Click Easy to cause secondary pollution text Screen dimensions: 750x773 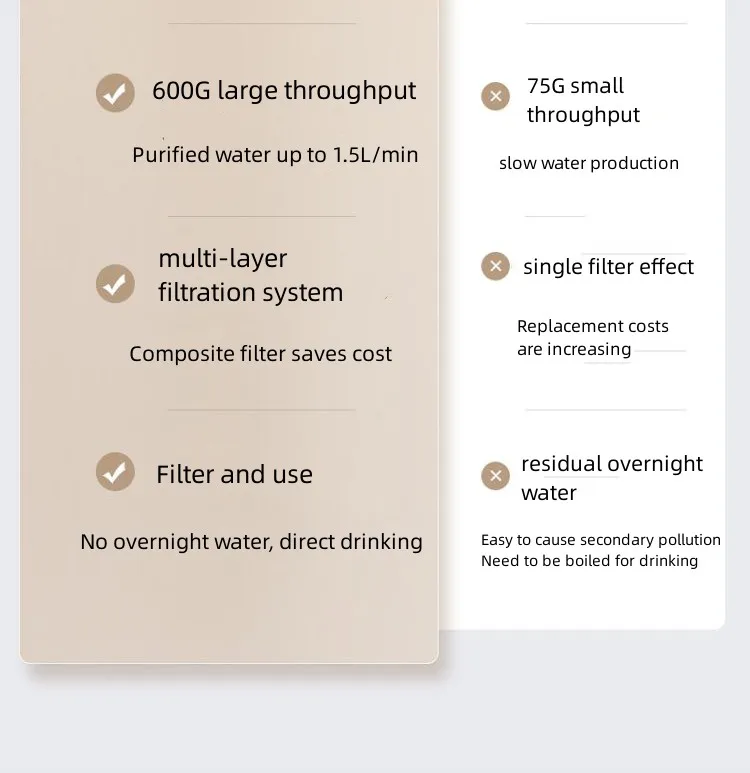[600, 540]
